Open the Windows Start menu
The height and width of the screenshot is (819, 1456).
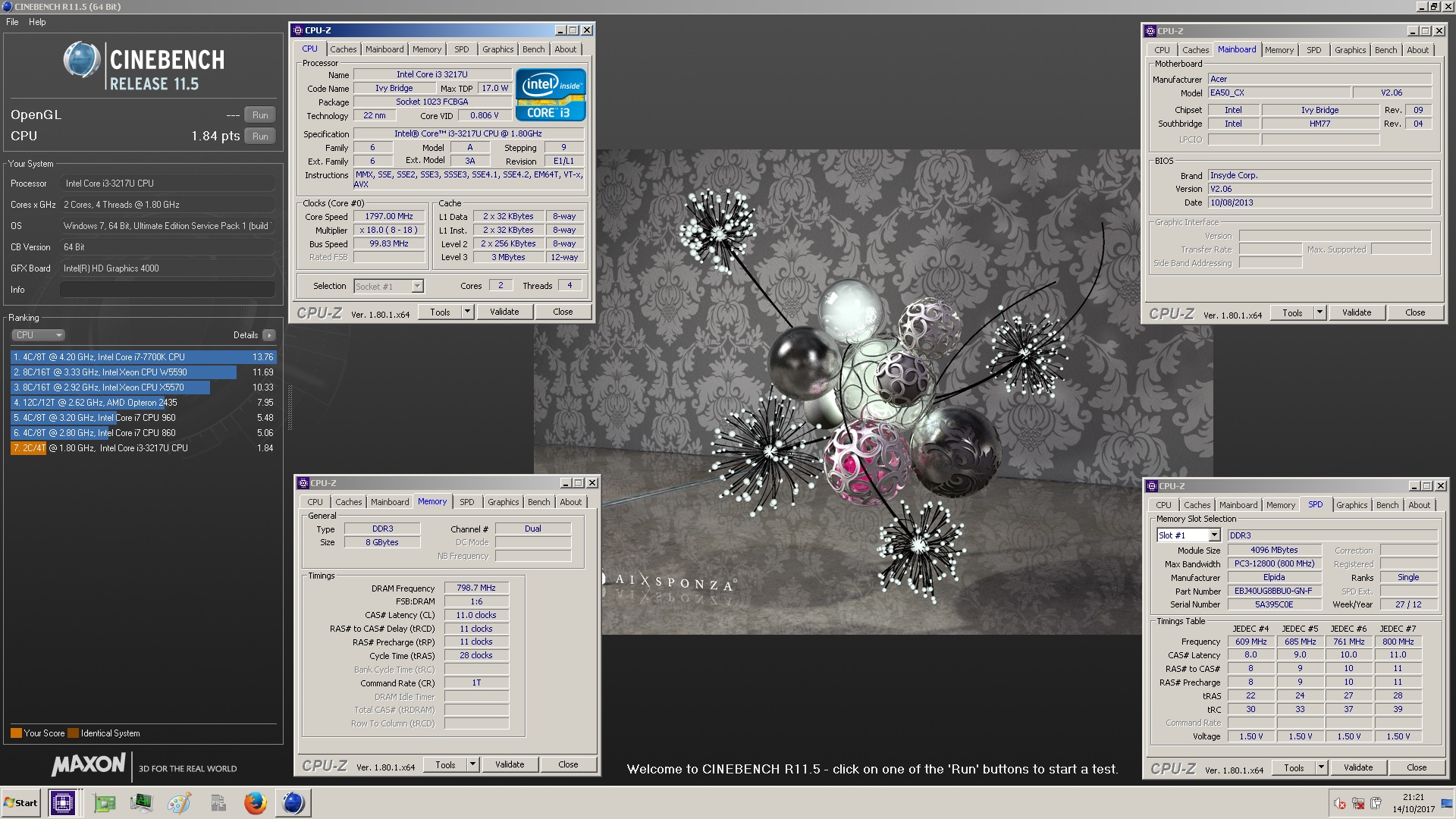tap(21, 803)
